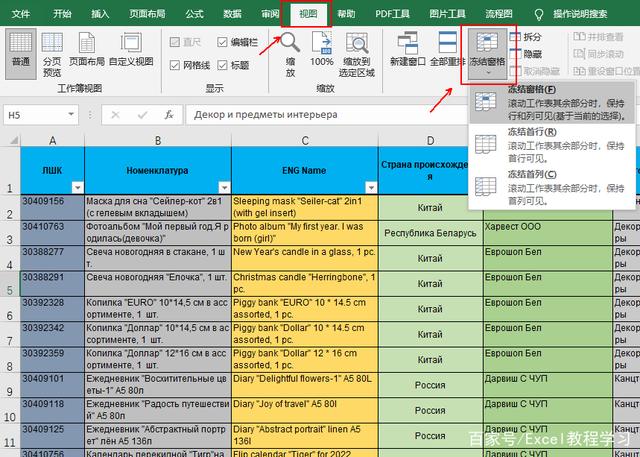640x457 pixels.
Task: Expand the 冻结窗格 freeze panes dropdown button
Action: (487, 55)
